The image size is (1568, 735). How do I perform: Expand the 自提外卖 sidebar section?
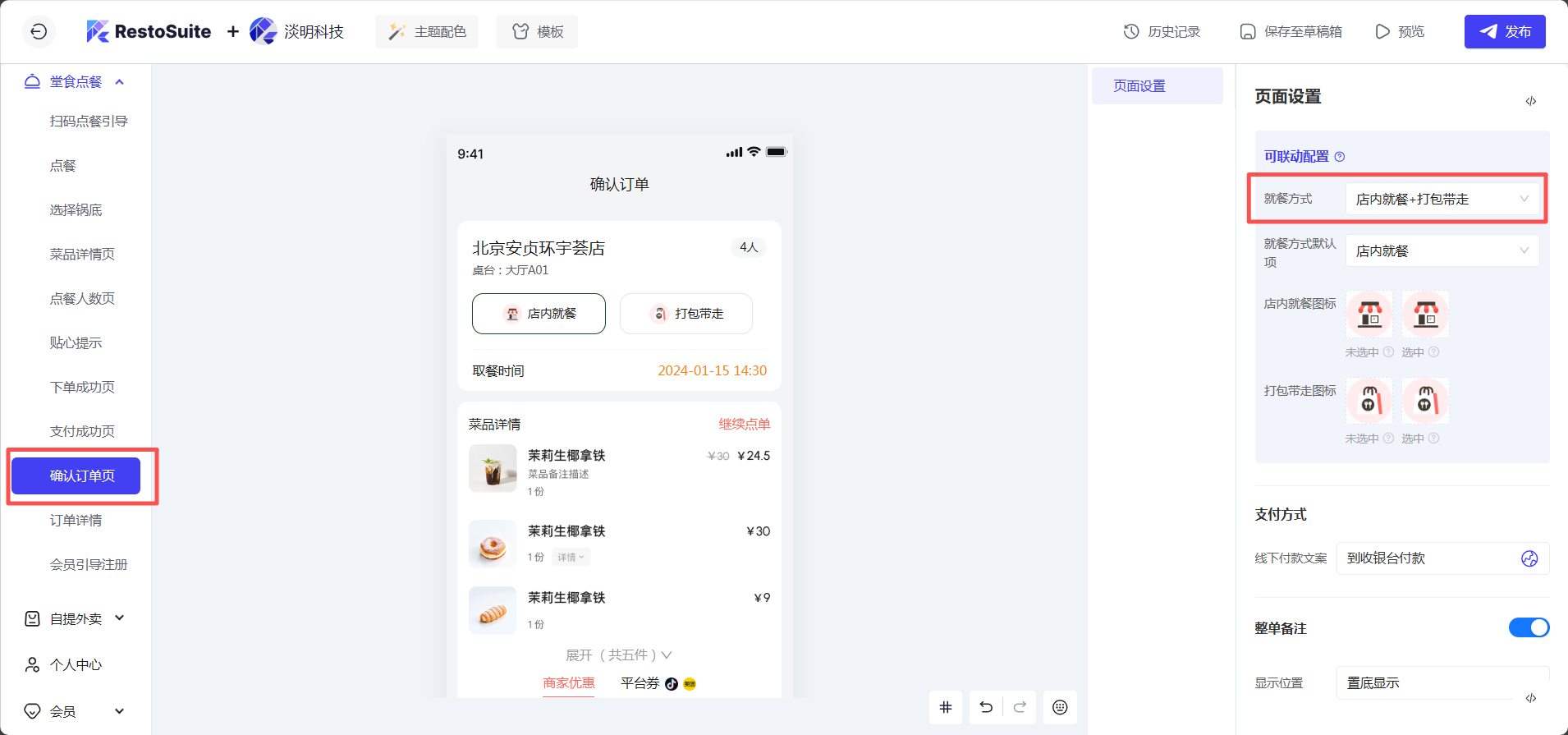[76, 618]
